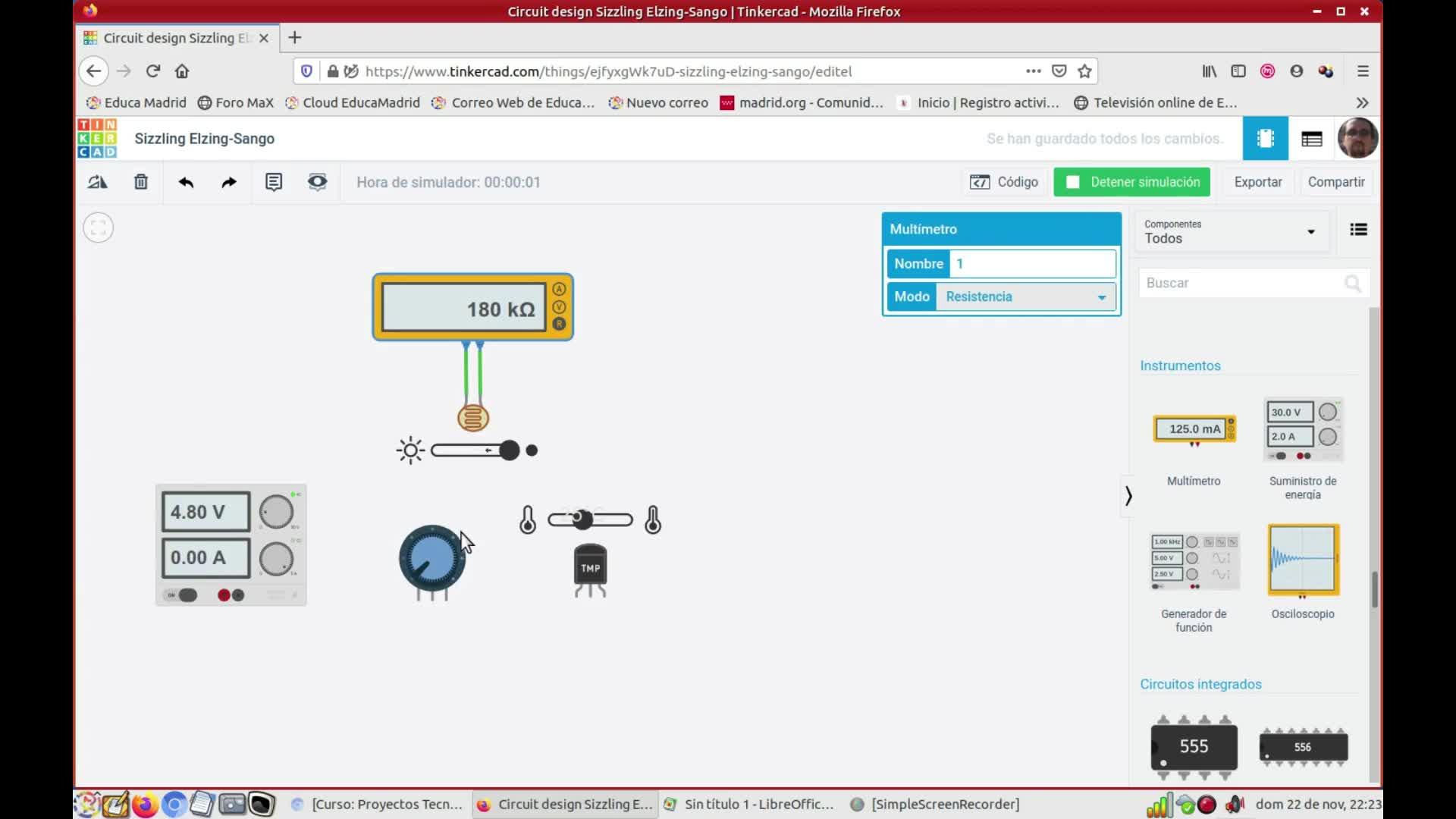1456x819 pixels.
Task: Open the schematic table view icon
Action: click(x=1311, y=139)
